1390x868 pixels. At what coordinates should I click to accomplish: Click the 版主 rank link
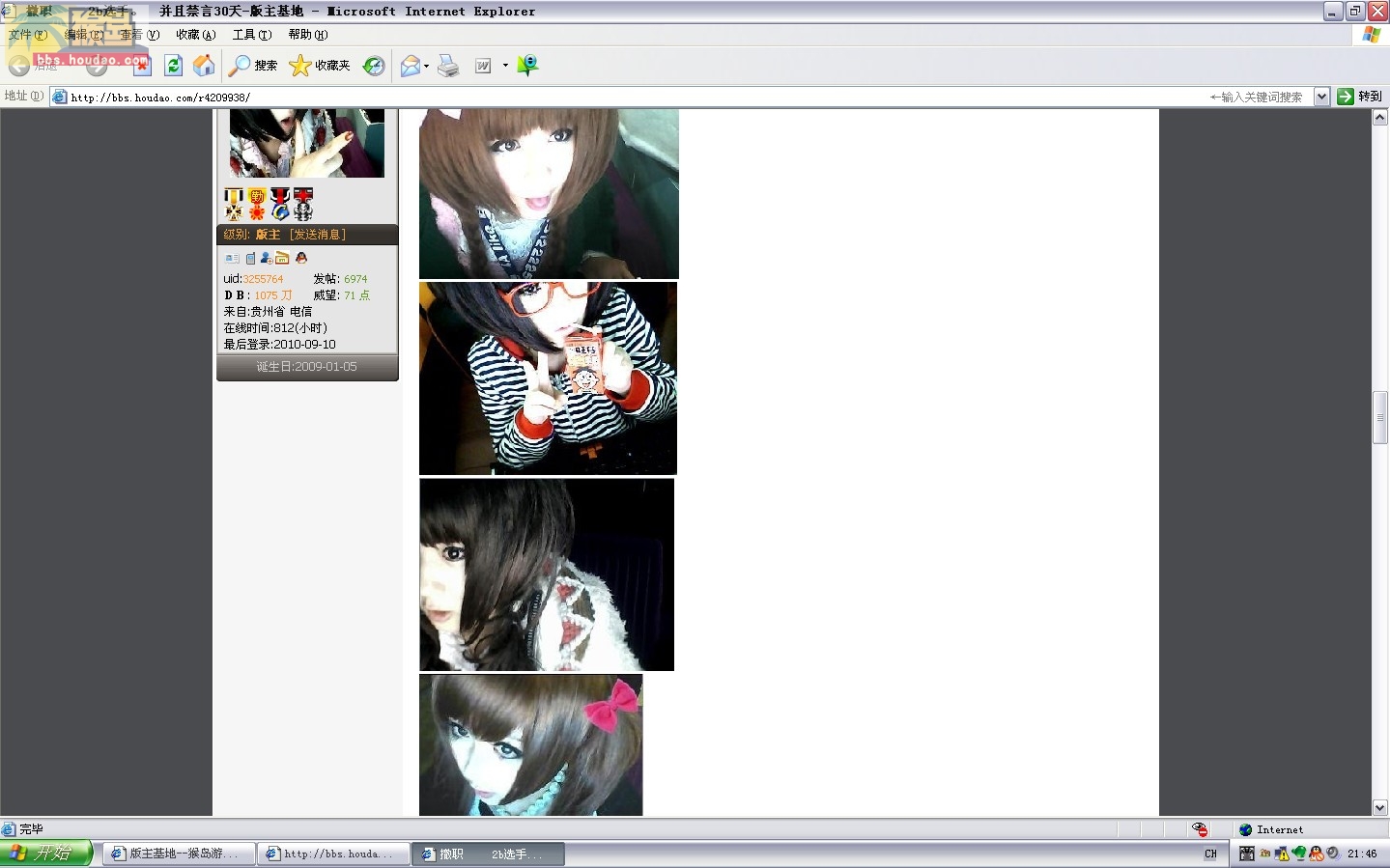[x=268, y=235]
